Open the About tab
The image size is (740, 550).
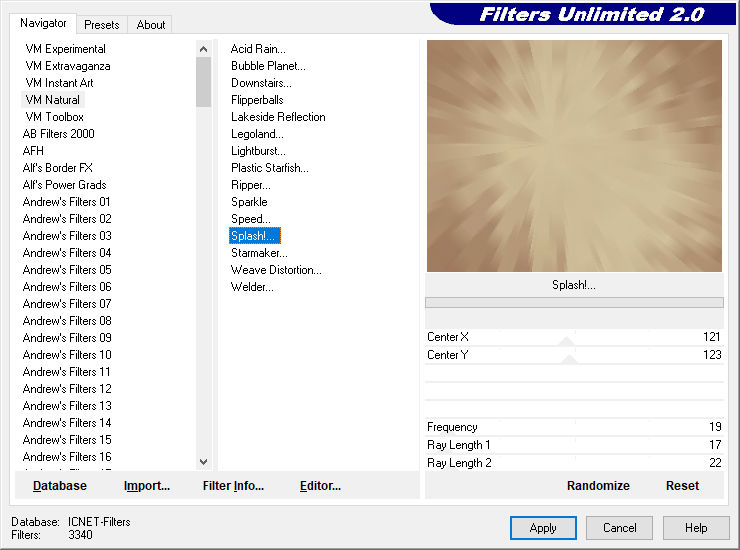tap(151, 25)
